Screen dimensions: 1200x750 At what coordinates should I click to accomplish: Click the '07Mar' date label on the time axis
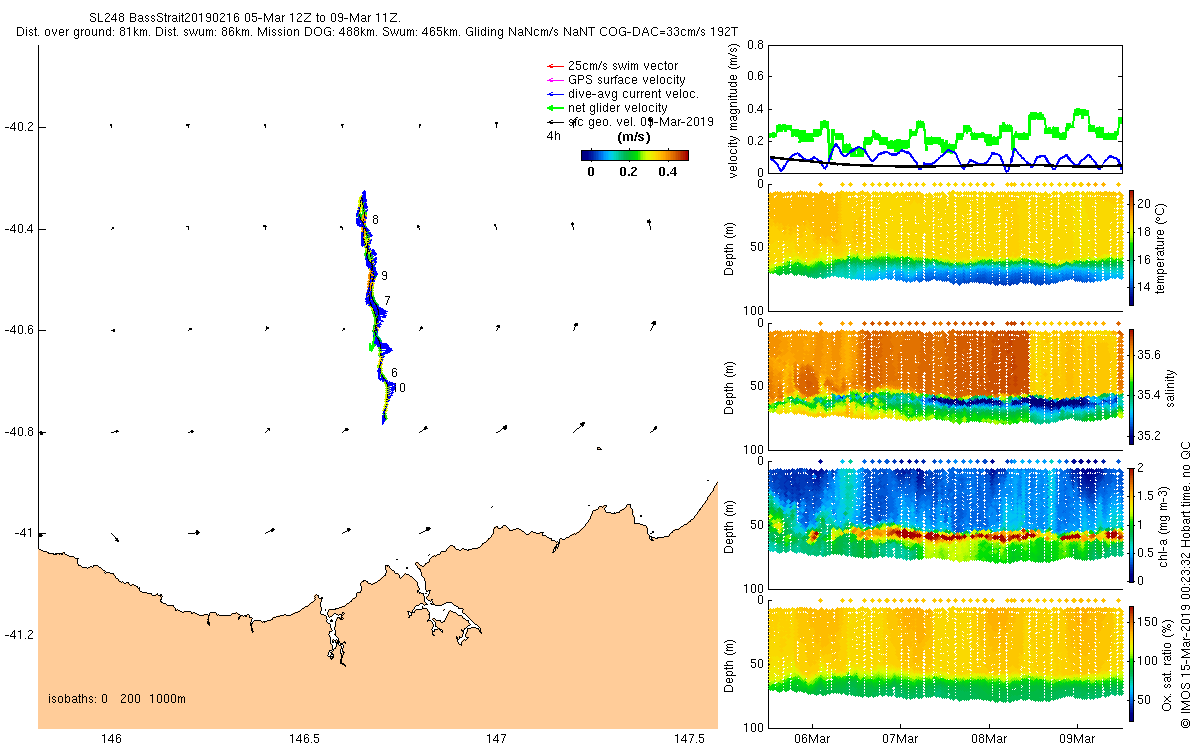pyautogui.click(x=901, y=739)
